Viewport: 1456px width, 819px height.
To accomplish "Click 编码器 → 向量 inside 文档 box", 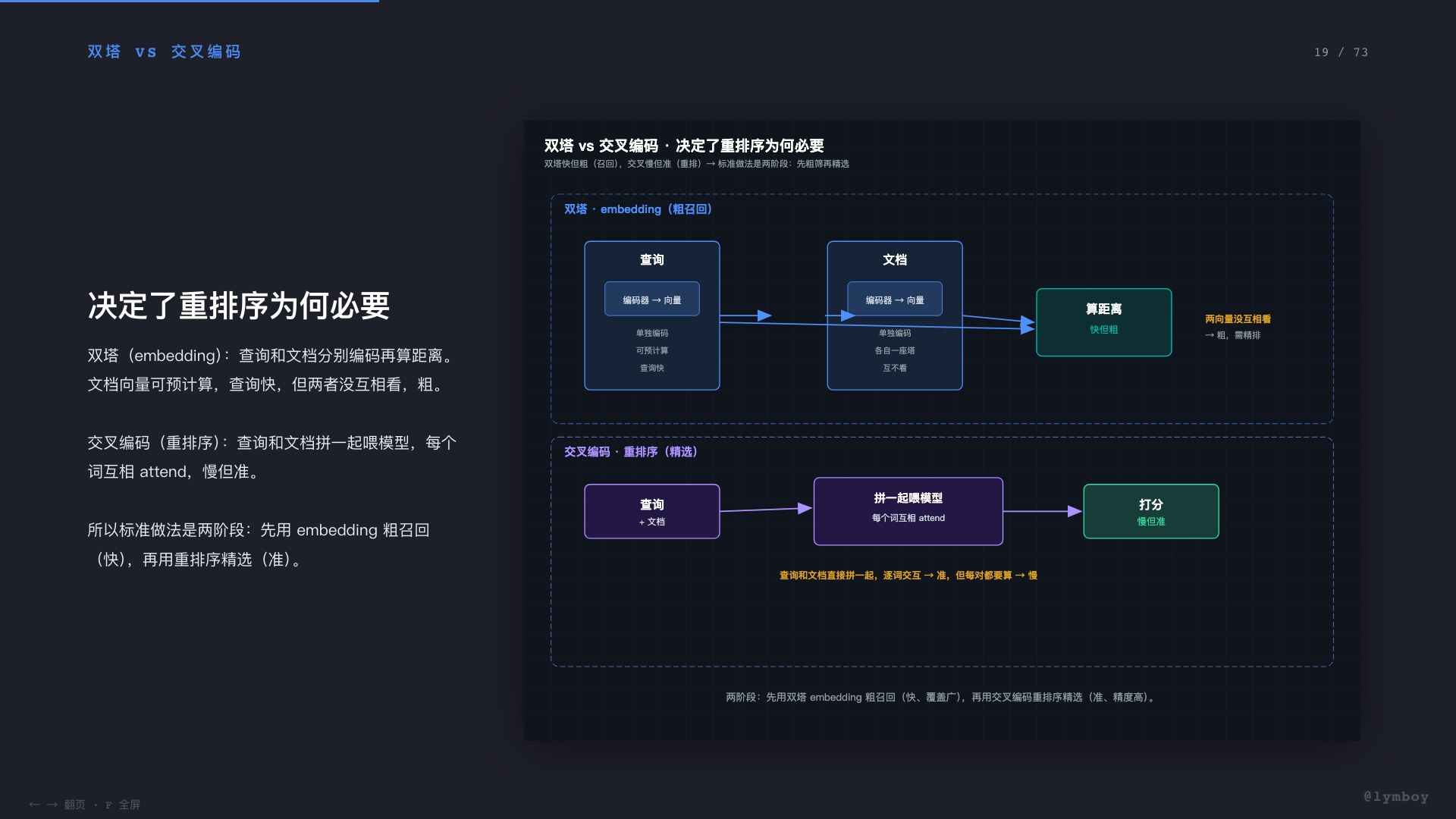I will pos(895,300).
